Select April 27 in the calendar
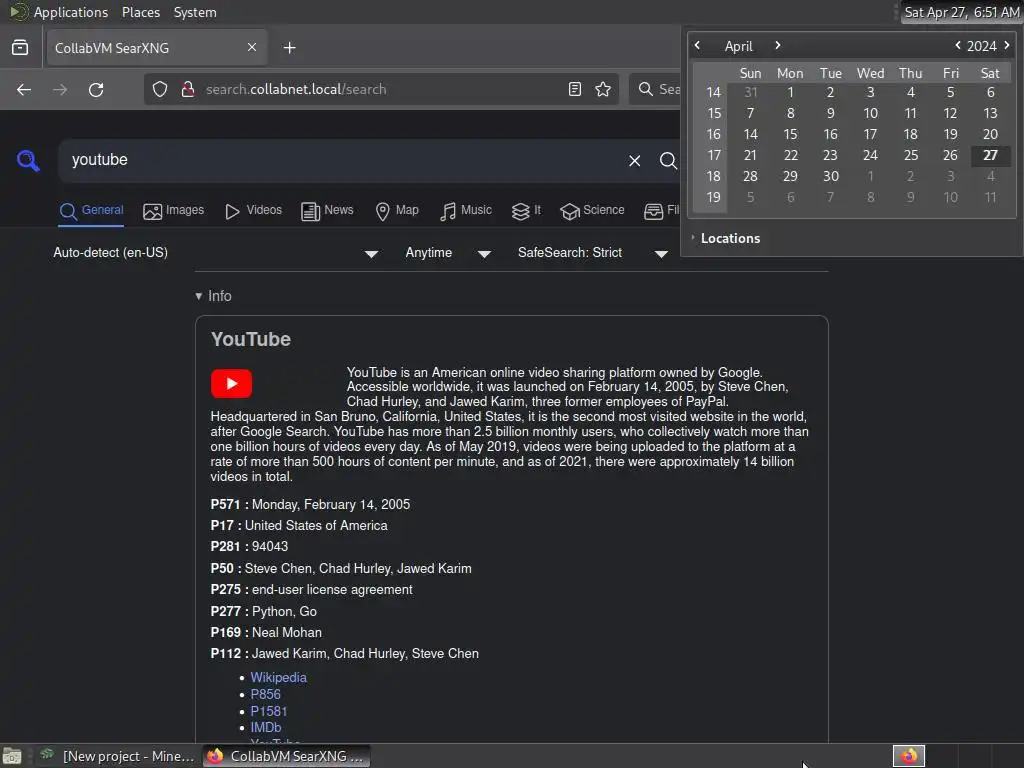 (x=990, y=155)
